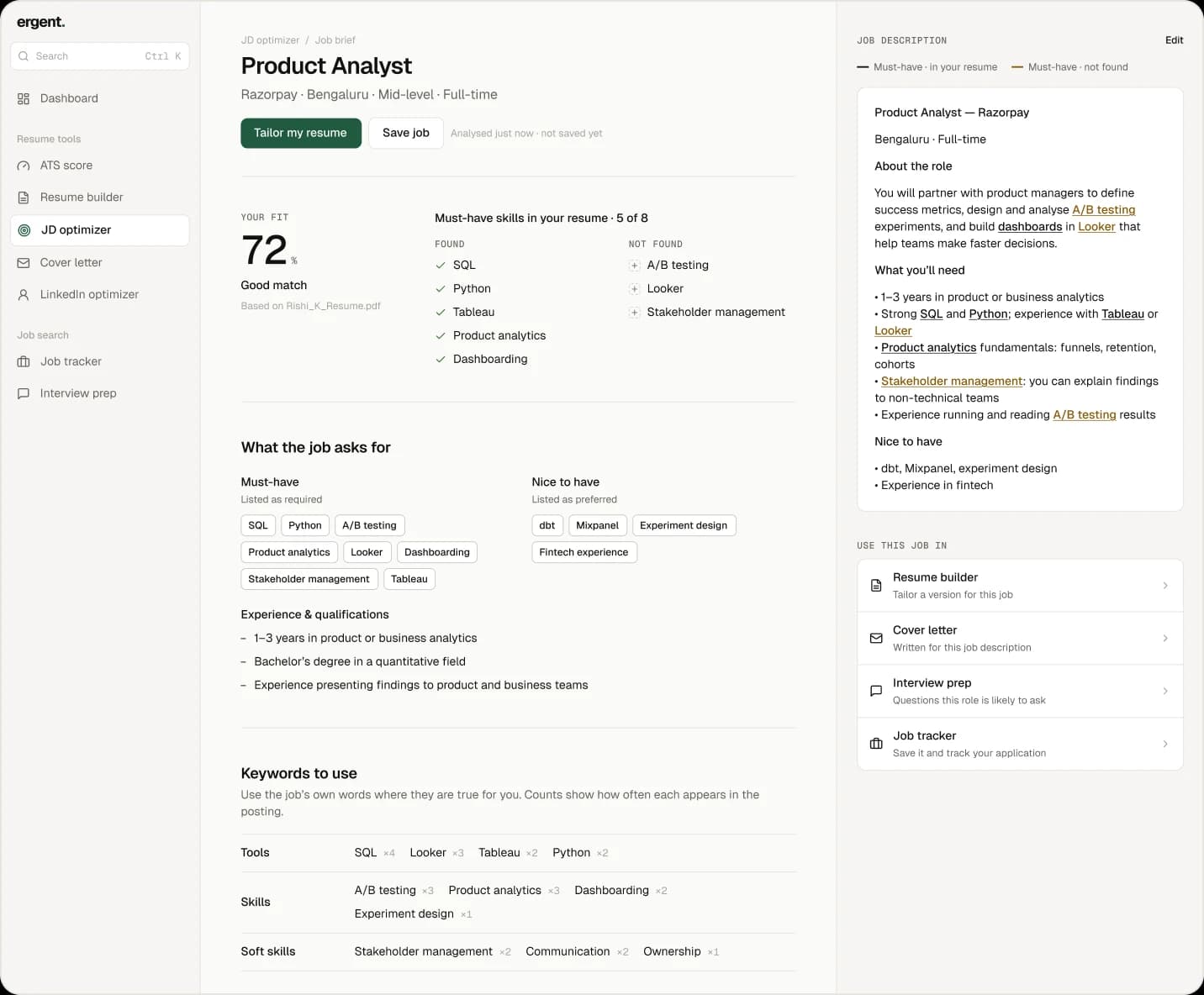Click the Python must-have tag
This screenshot has height=995, width=1204.
coord(305,525)
